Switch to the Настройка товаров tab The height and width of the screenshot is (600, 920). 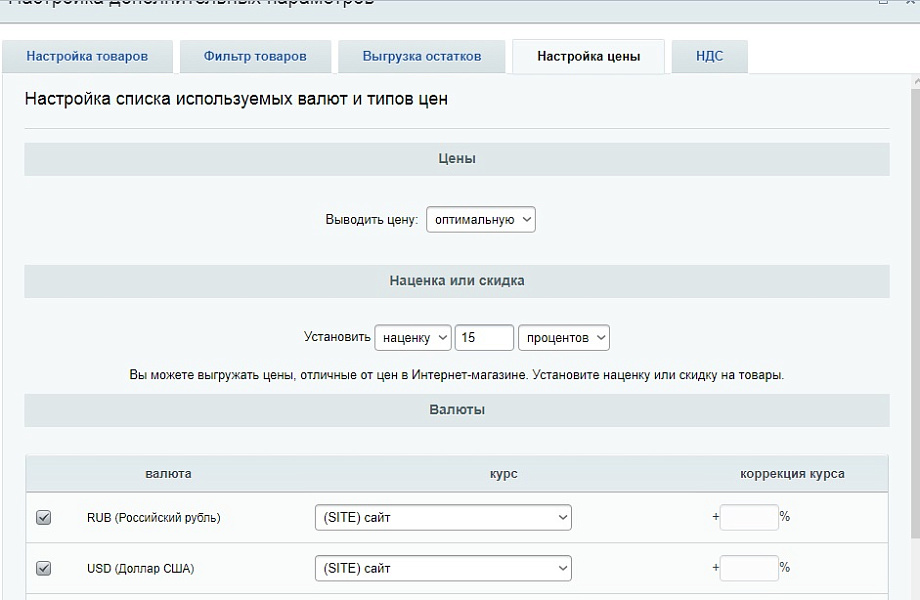coord(87,56)
